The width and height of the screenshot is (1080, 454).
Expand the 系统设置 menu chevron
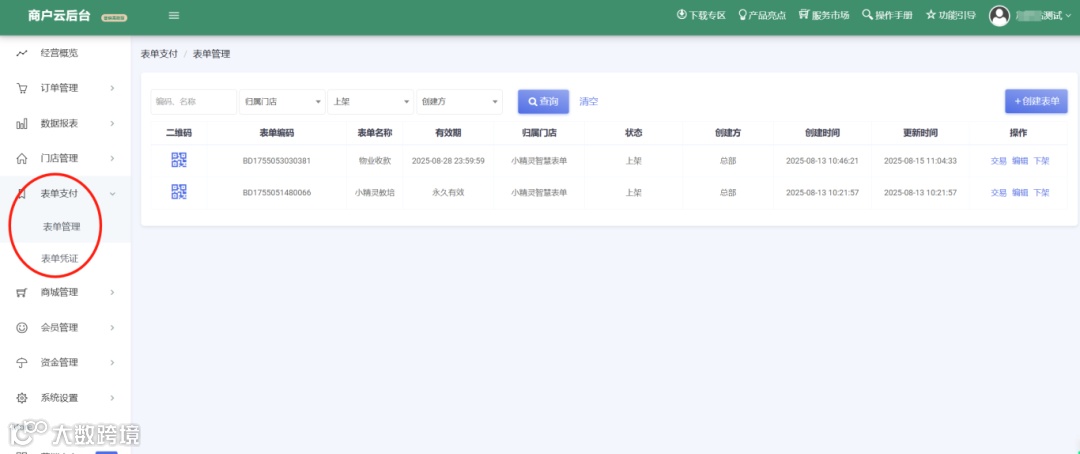coord(112,398)
